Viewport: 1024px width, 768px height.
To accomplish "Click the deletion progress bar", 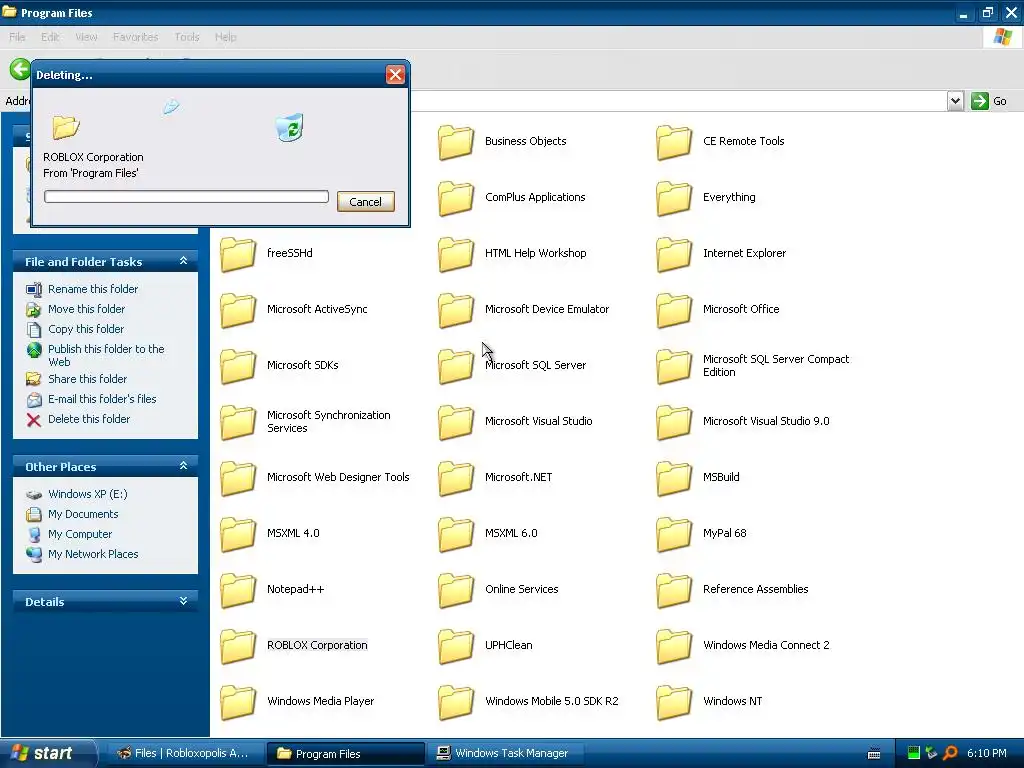I will 186,197.
